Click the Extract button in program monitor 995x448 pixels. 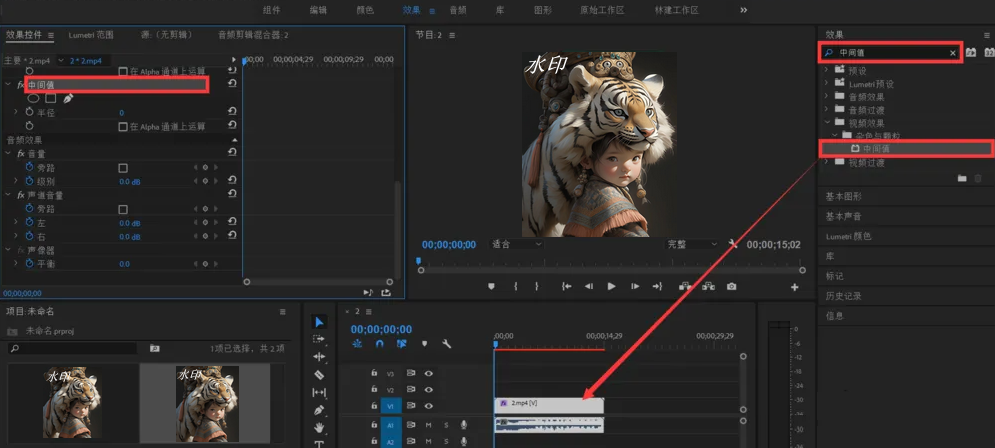pyautogui.click(x=708, y=287)
